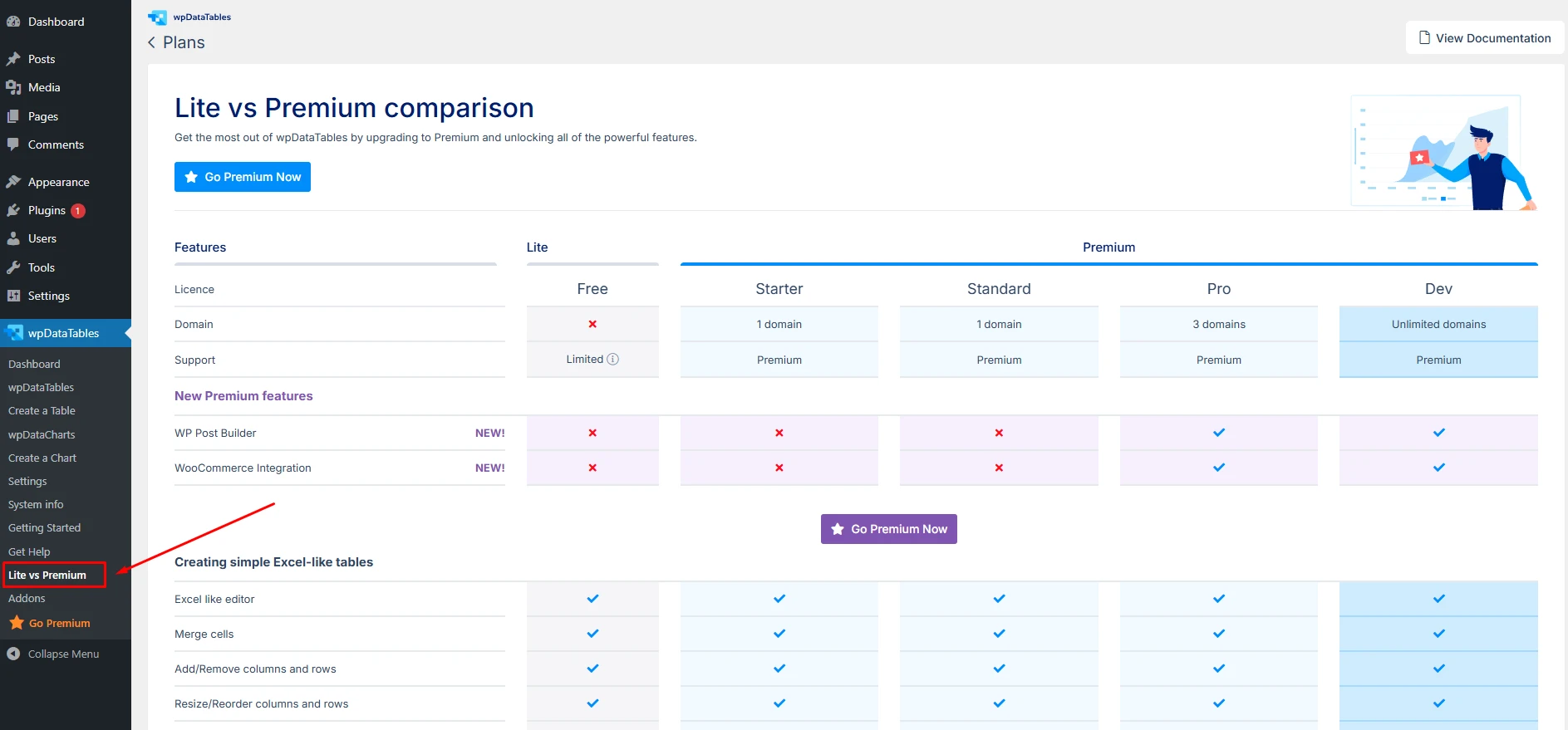The image size is (1568, 730).
Task: Click the Posts pushpin icon
Action: 13,59
